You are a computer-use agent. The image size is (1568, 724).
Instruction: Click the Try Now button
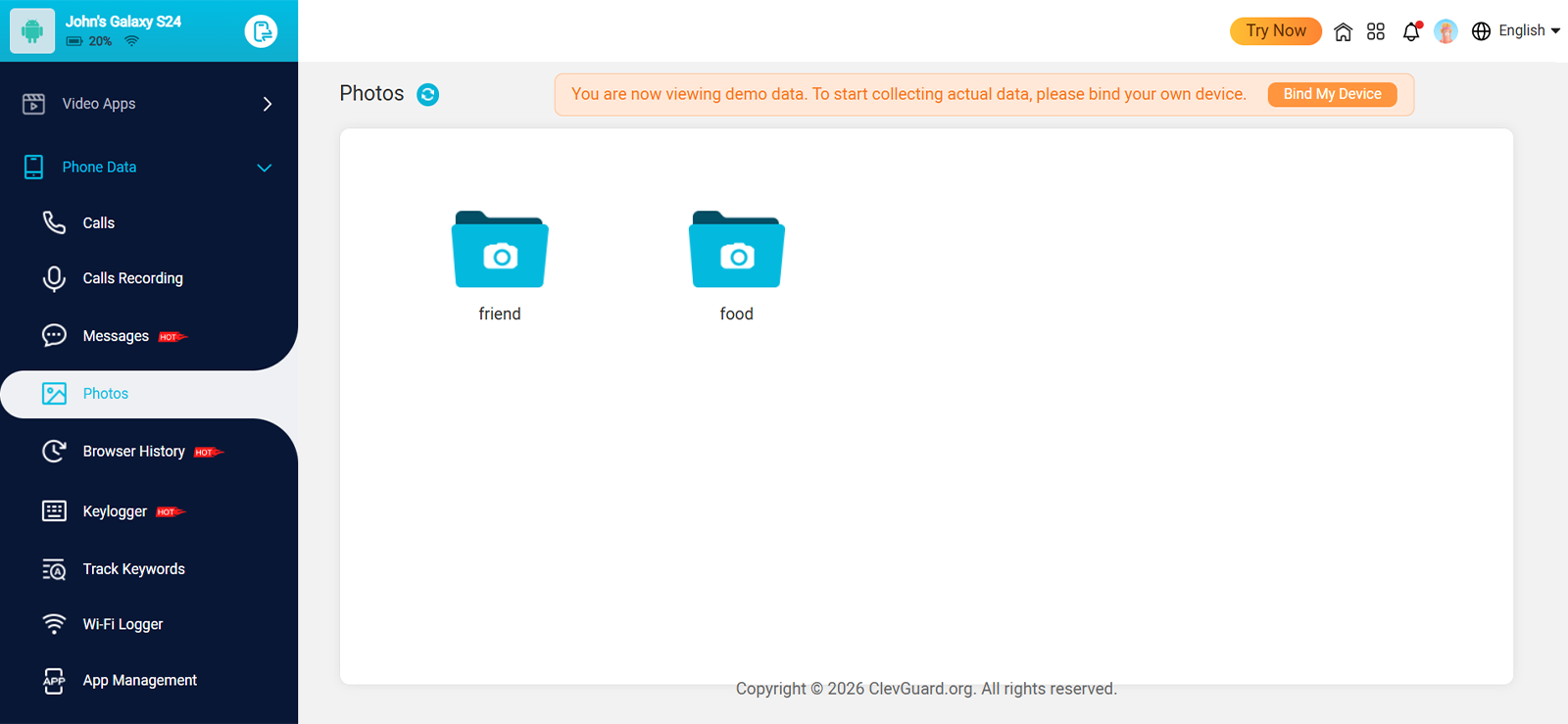click(x=1275, y=31)
